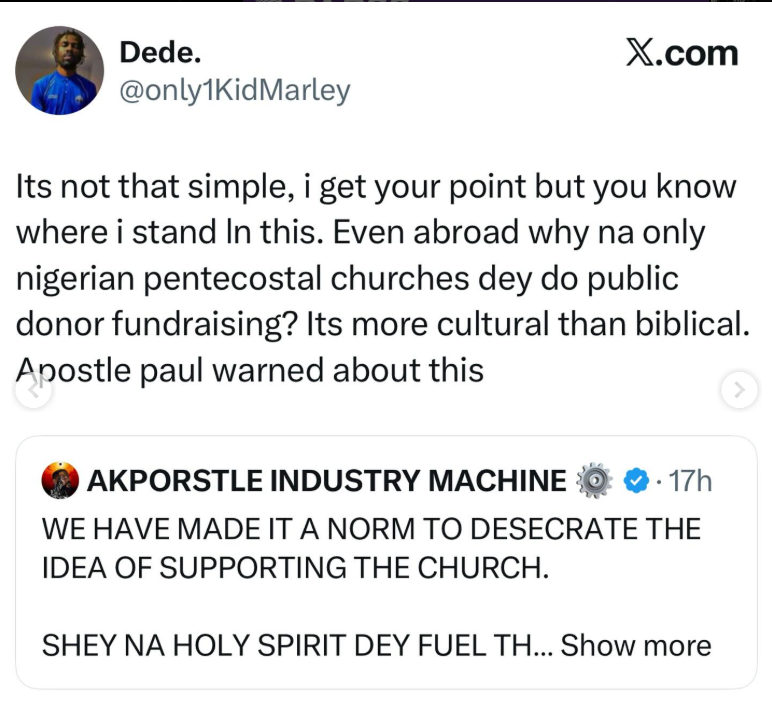This screenshot has height=715, width=772.
Task: Expand quoted post with "Show more"
Action: coord(636,645)
